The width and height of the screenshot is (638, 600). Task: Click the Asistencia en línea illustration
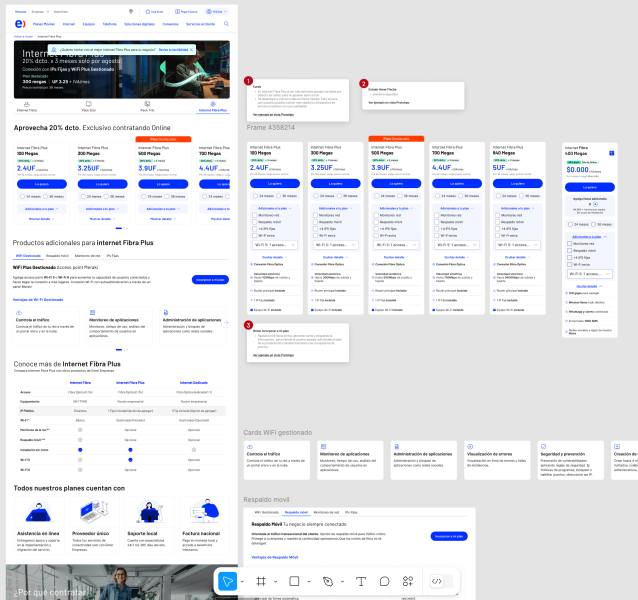tap(38, 513)
